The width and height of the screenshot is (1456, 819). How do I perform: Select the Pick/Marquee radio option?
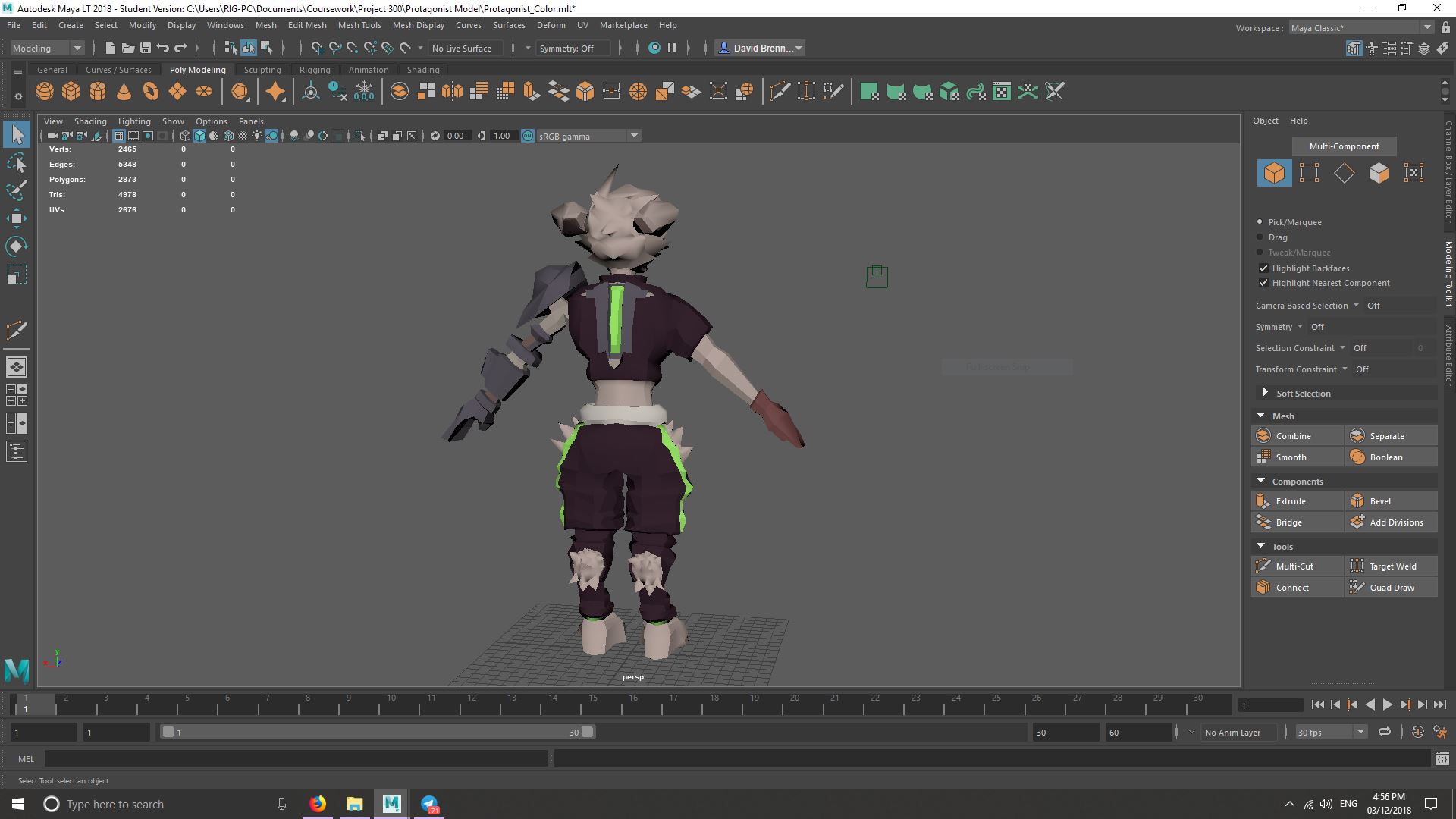(x=1260, y=222)
